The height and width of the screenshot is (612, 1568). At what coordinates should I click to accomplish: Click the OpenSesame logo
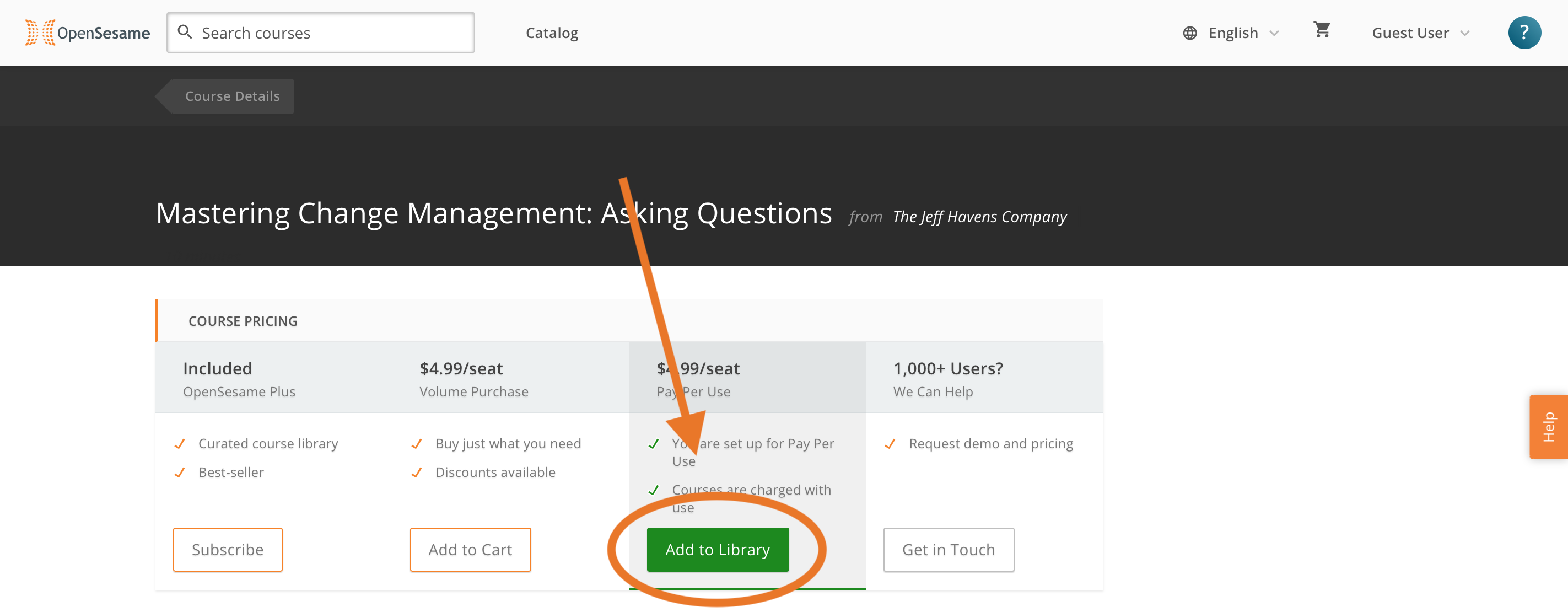pyautogui.click(x=87, y=33)
